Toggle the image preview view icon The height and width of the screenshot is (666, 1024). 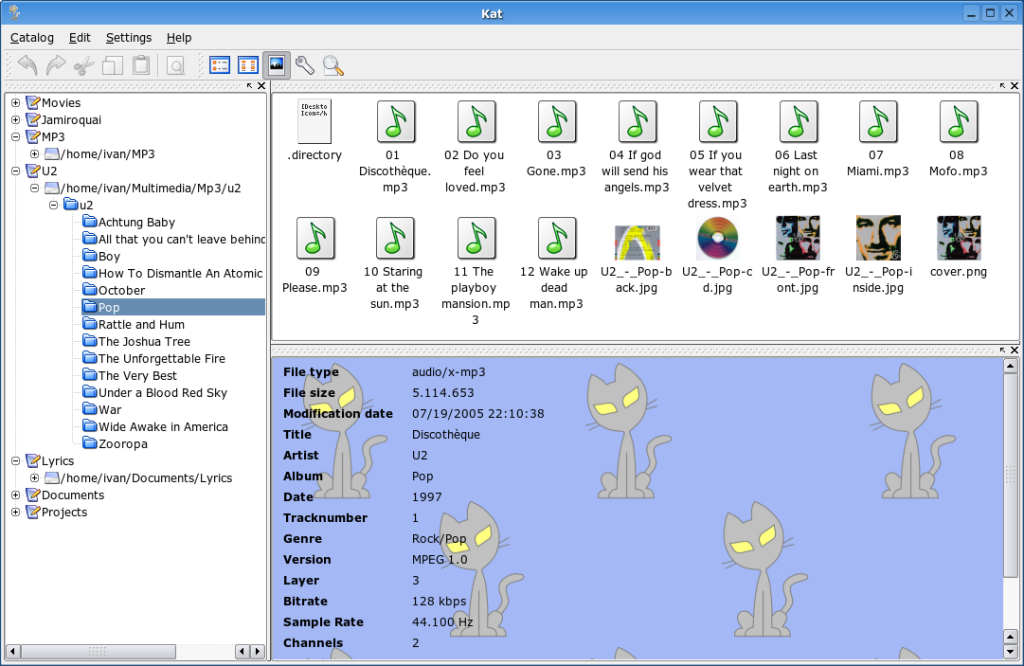tap(276, 65)
